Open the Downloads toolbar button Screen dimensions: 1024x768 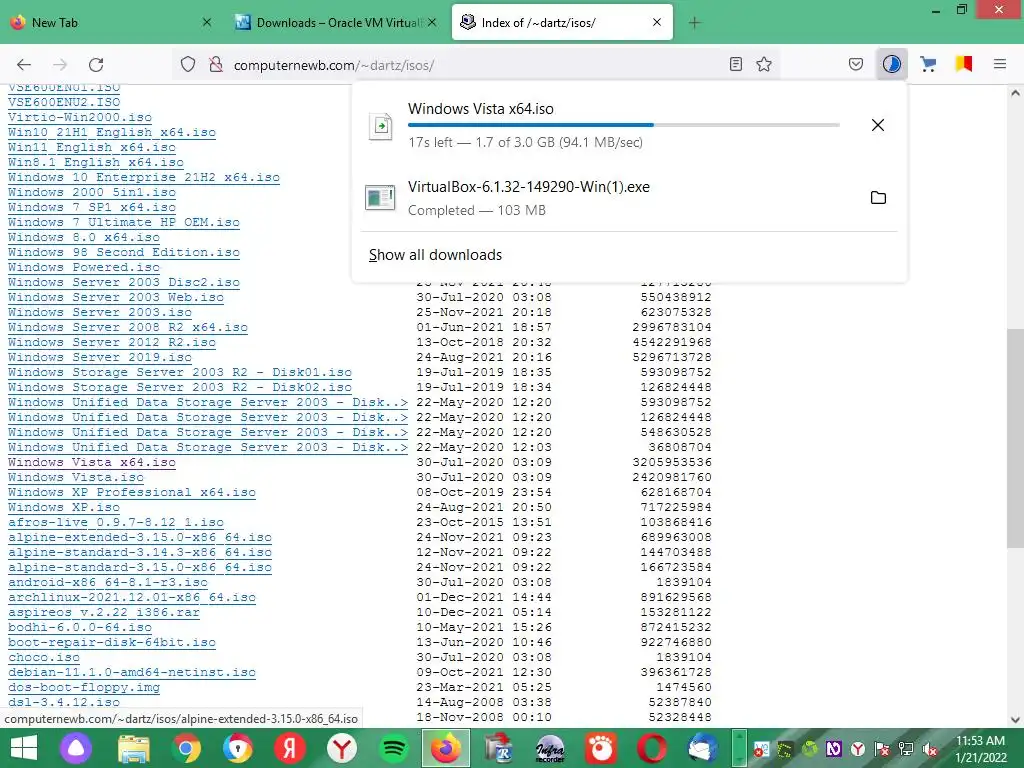891,64
